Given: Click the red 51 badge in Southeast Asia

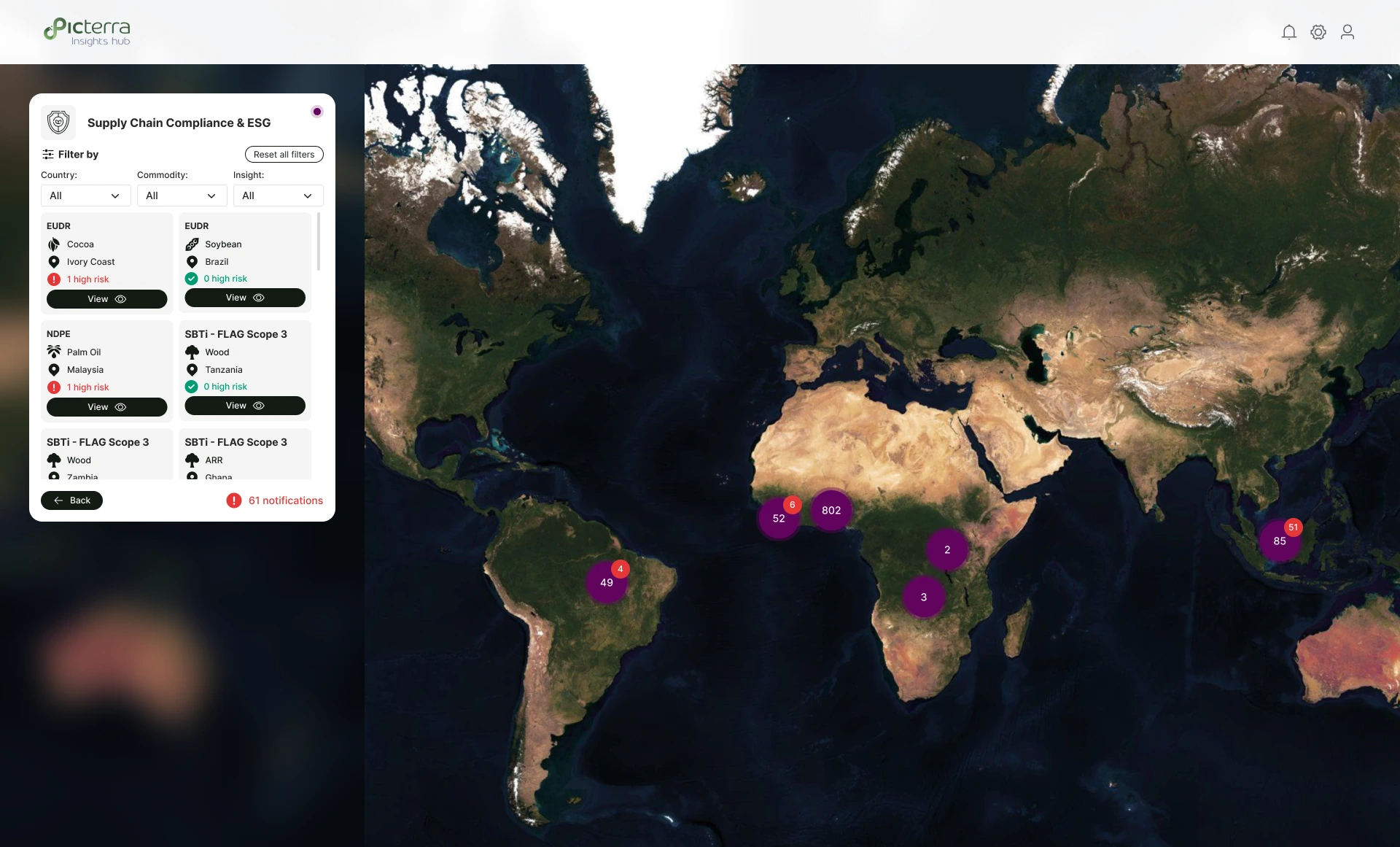Looking at the screenshot, I should (1293, 527).
